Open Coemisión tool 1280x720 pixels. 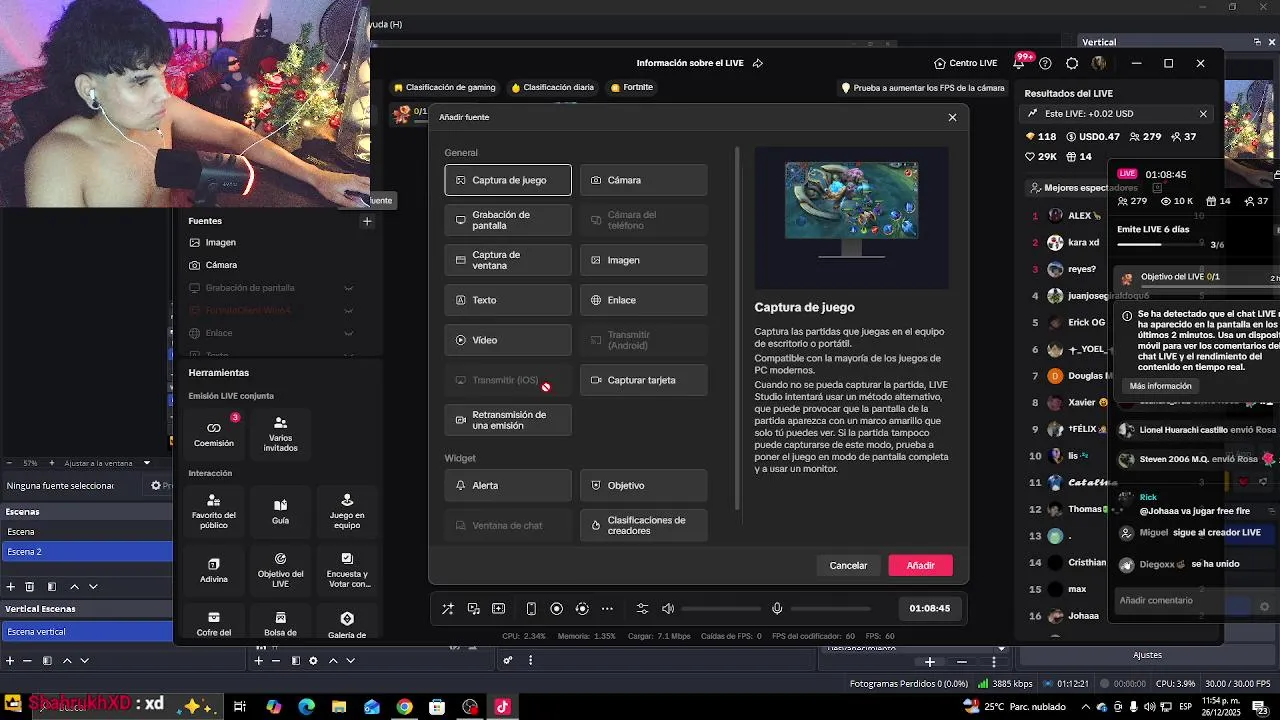(x=214, y=433)
